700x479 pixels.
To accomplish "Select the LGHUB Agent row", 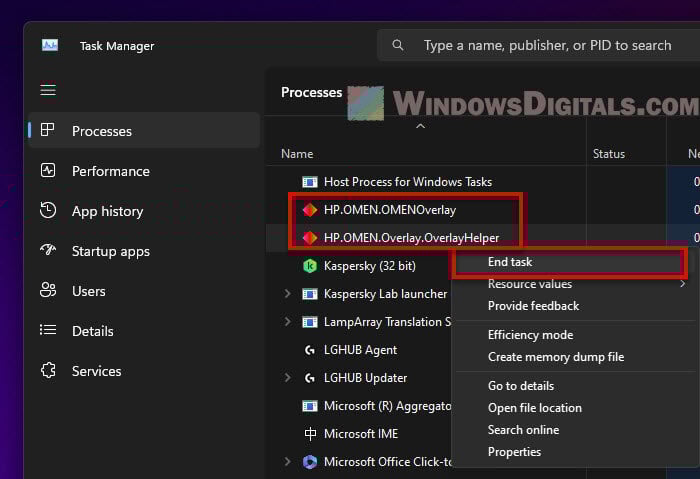I will (x=358, y=350).
